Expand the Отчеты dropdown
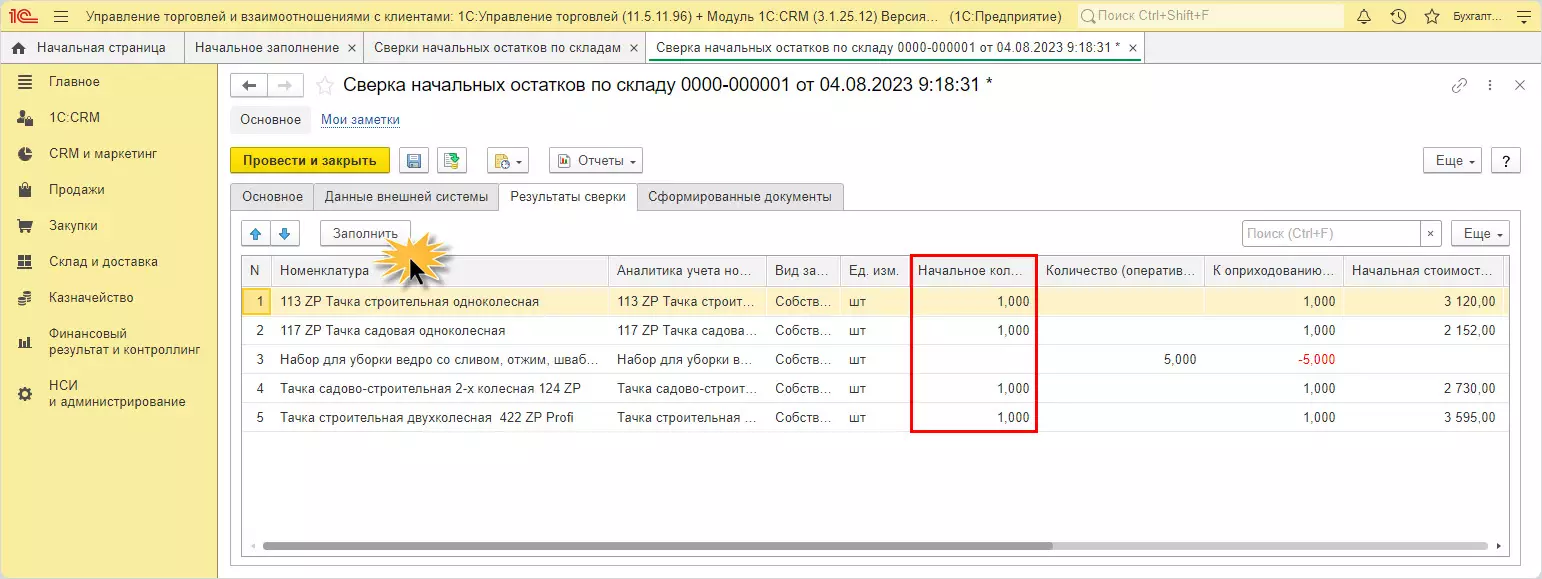This screenshot has width=1542, height=579. click(596, 160)
